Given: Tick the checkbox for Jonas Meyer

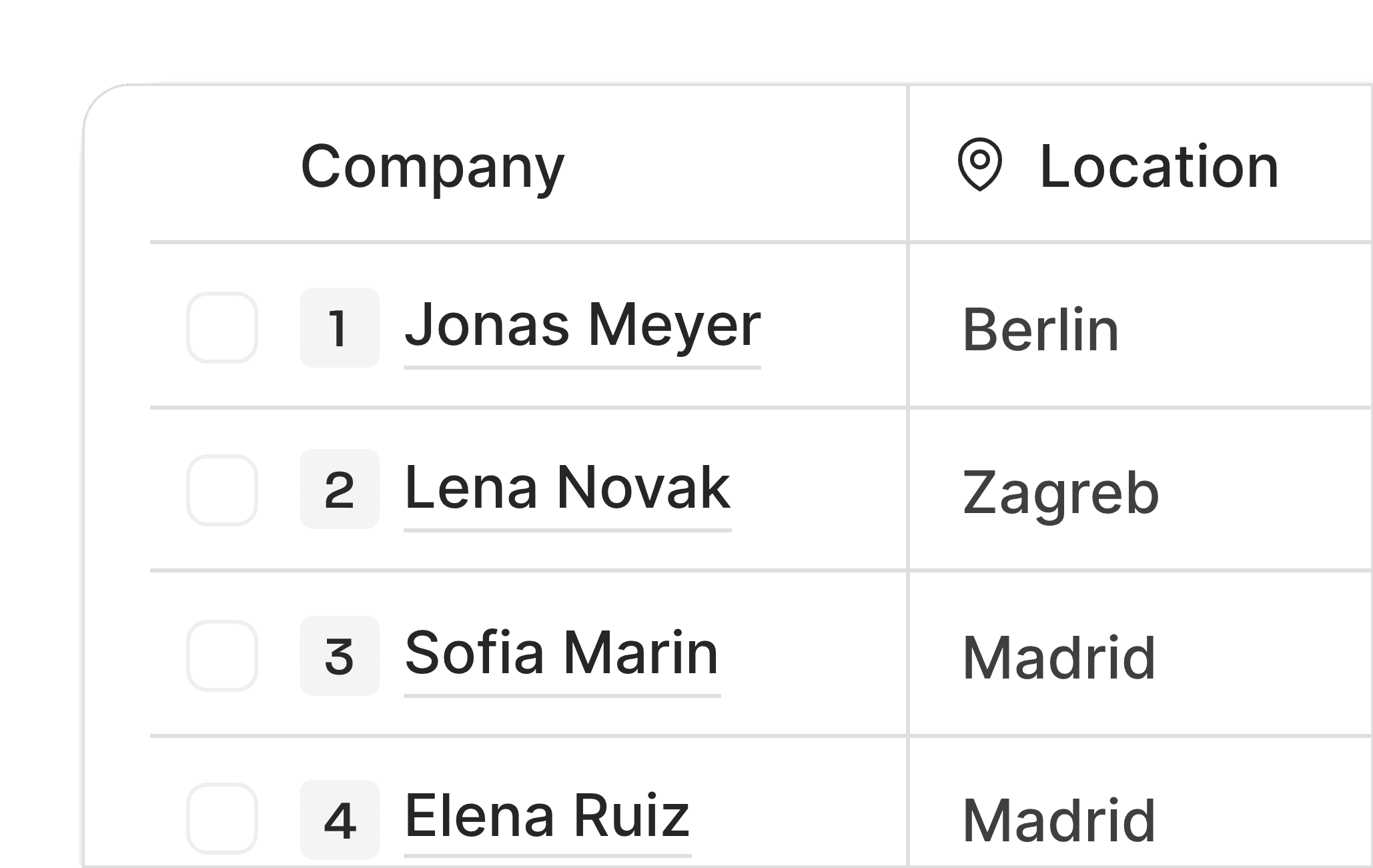Looking at the screenshot, I should [x=222, y=328].
